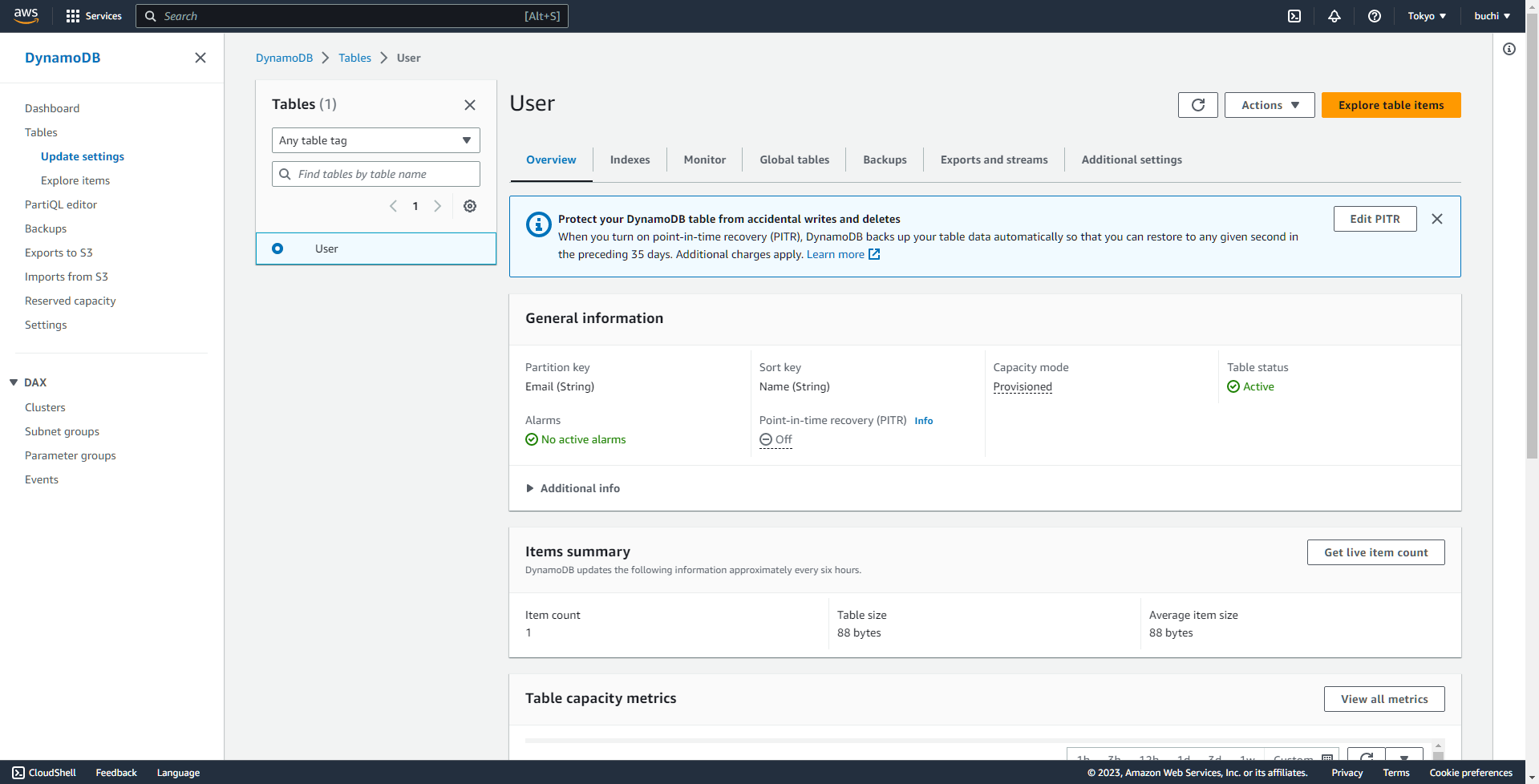Open the Services grid menu icon
Image resolution: width=1539 pixels, height=784 pixels.
71,16
